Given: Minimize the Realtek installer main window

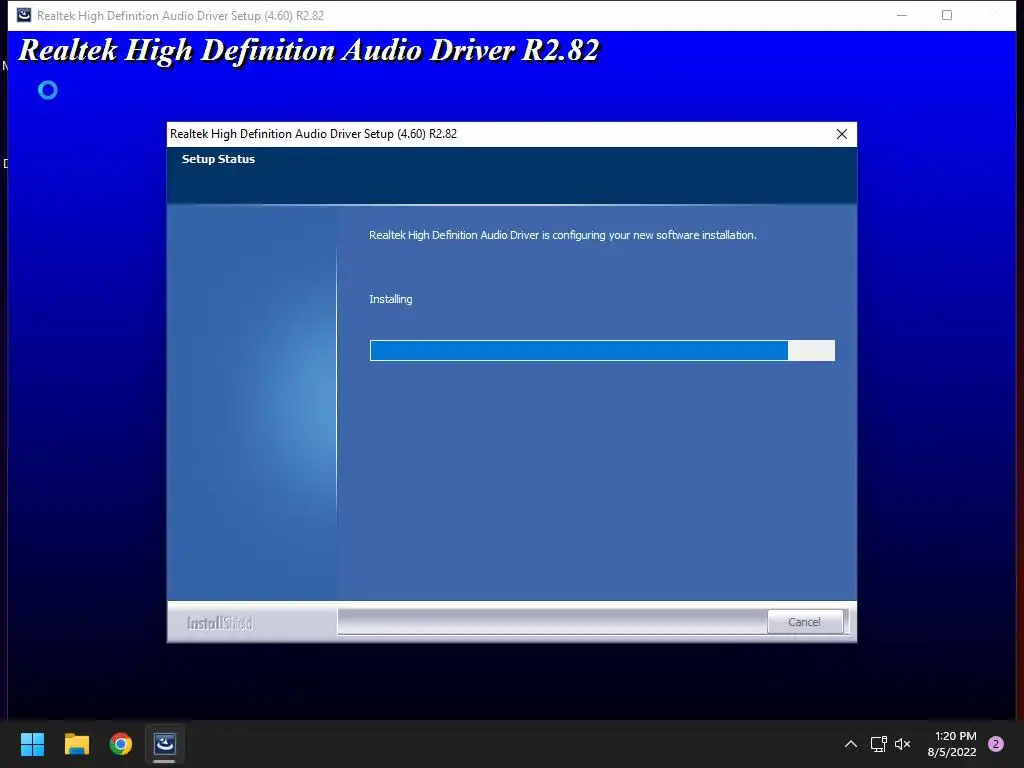Looking at the screenshot, I should [x=902, y=15].
